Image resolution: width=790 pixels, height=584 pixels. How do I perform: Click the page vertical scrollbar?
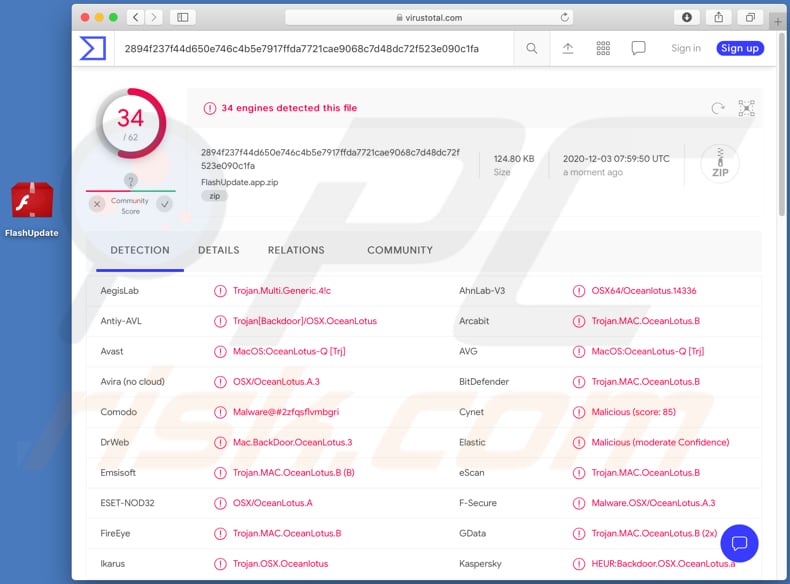click(x=781, y=126)
